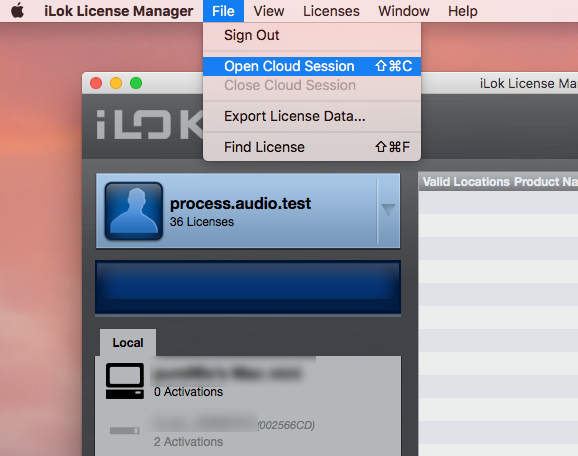Expand the account dropdown triangle
Screen dimensions: 578x456
388,210
